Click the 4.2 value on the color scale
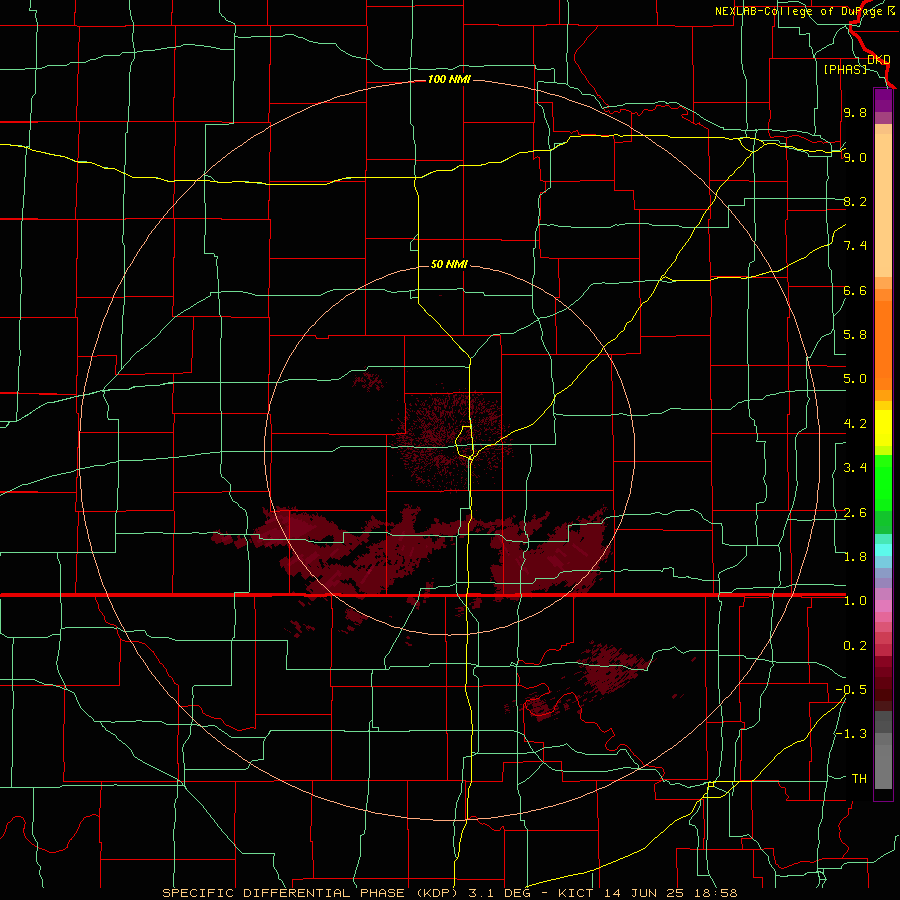 pyautogui.click(x=855, y=424)
